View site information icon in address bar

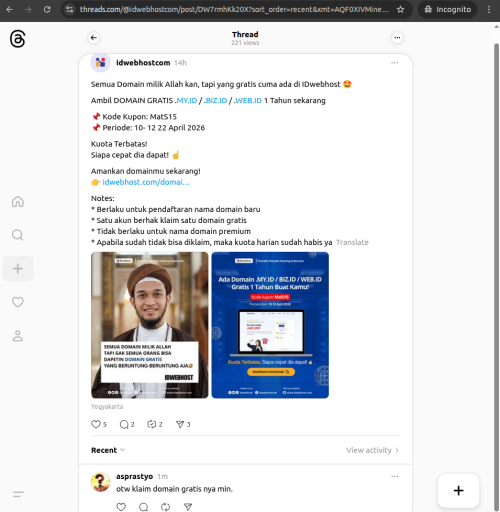[70, 9]
